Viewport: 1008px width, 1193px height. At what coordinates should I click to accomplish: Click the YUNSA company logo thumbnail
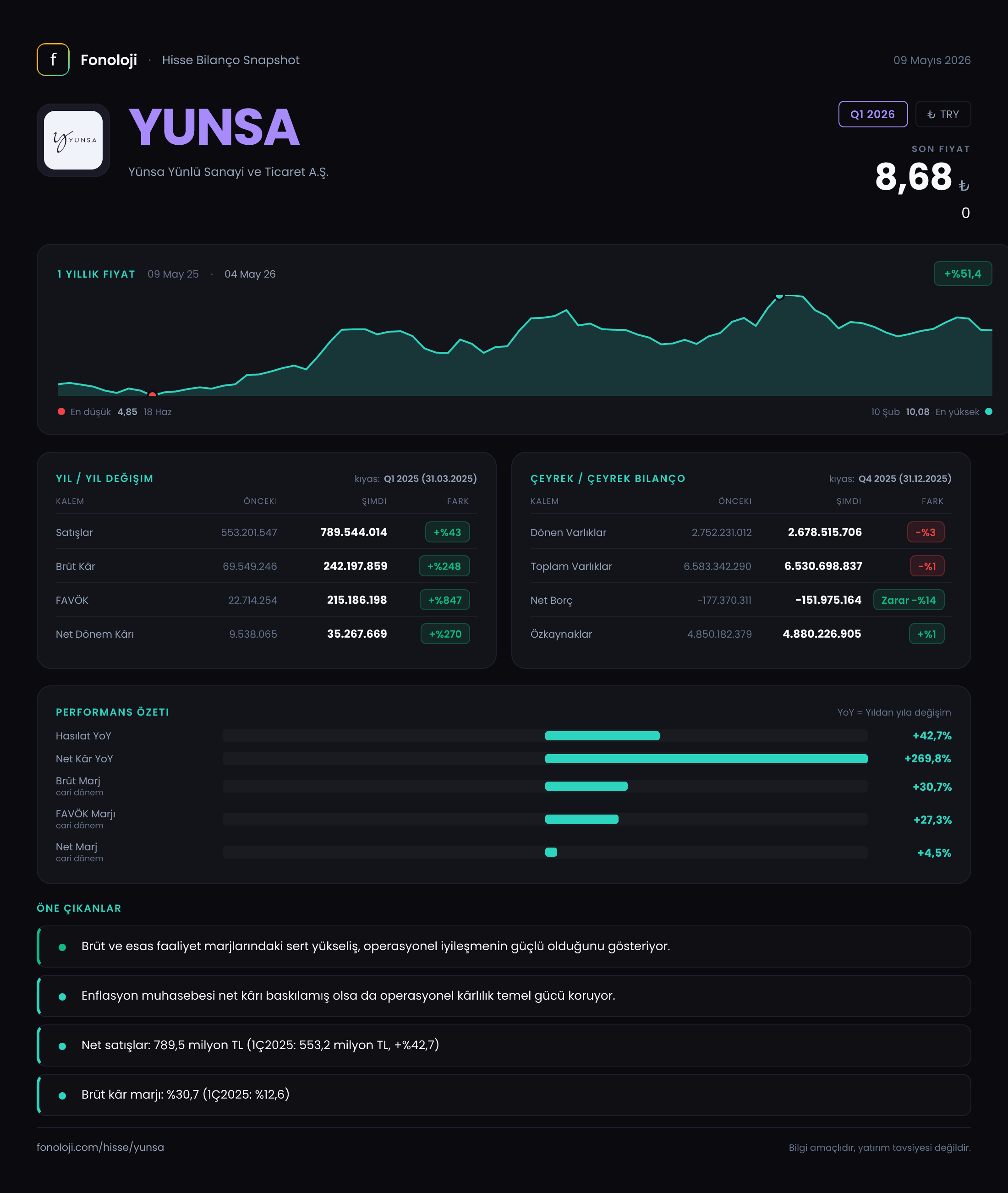pos(73,140)
